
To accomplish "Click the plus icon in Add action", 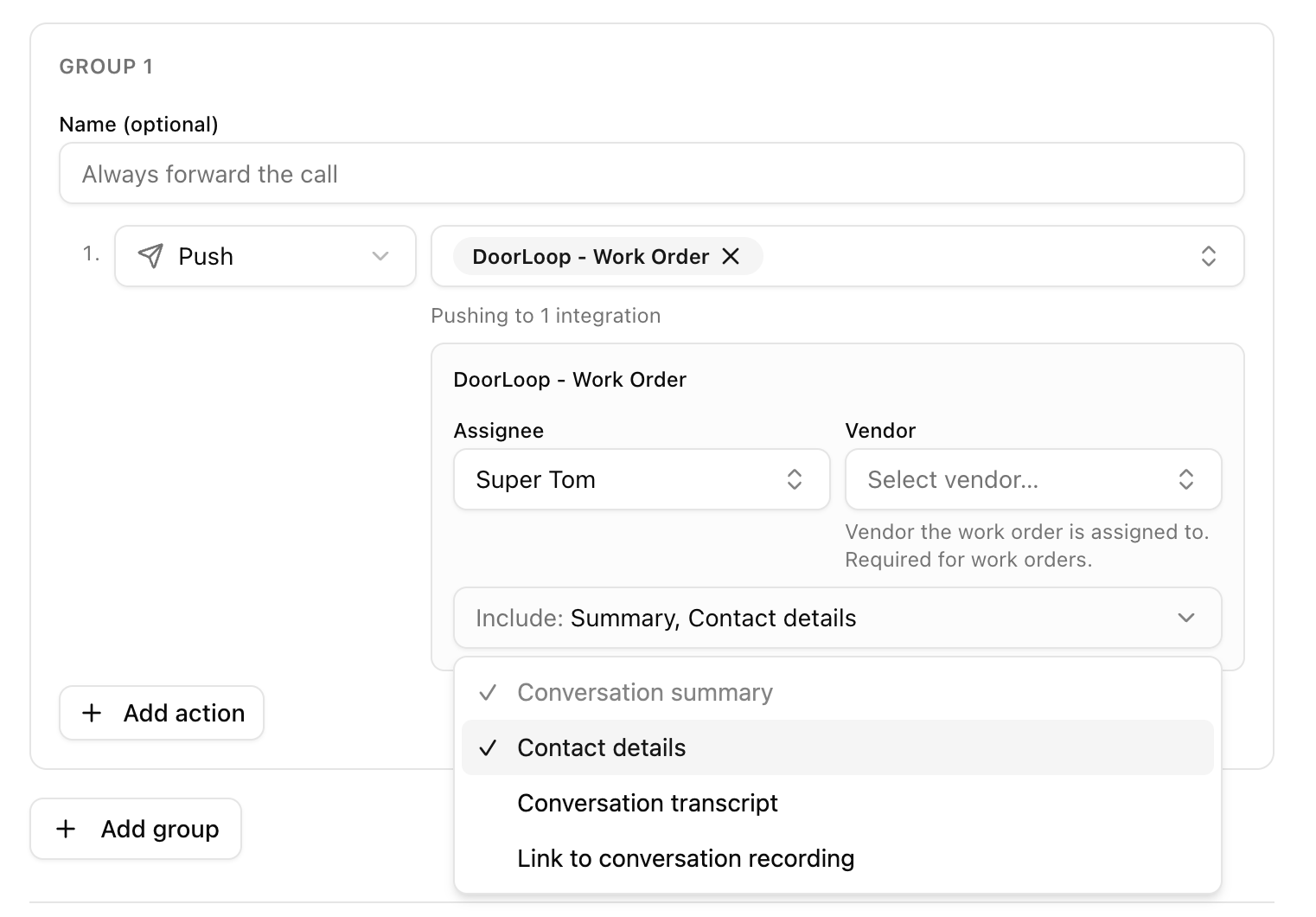I will tap(92, 713).
